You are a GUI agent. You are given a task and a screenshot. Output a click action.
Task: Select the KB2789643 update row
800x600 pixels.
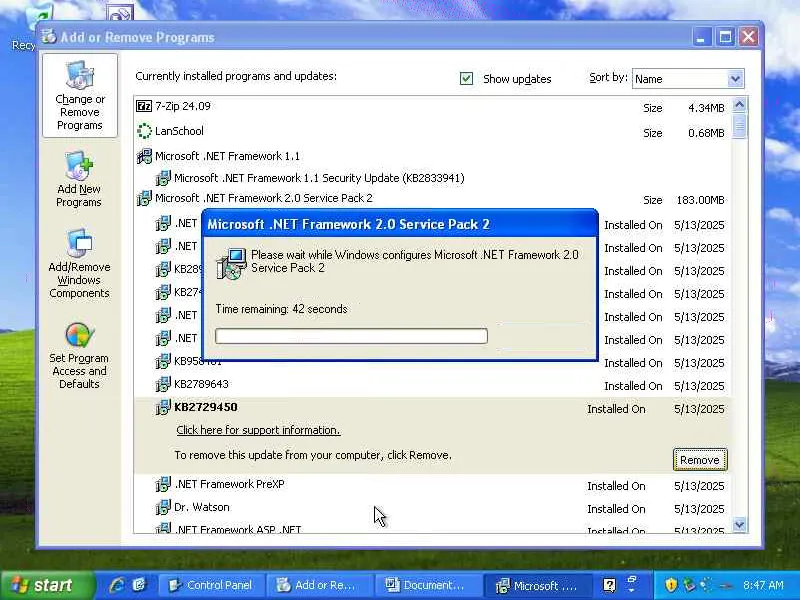tap(432, 385)
